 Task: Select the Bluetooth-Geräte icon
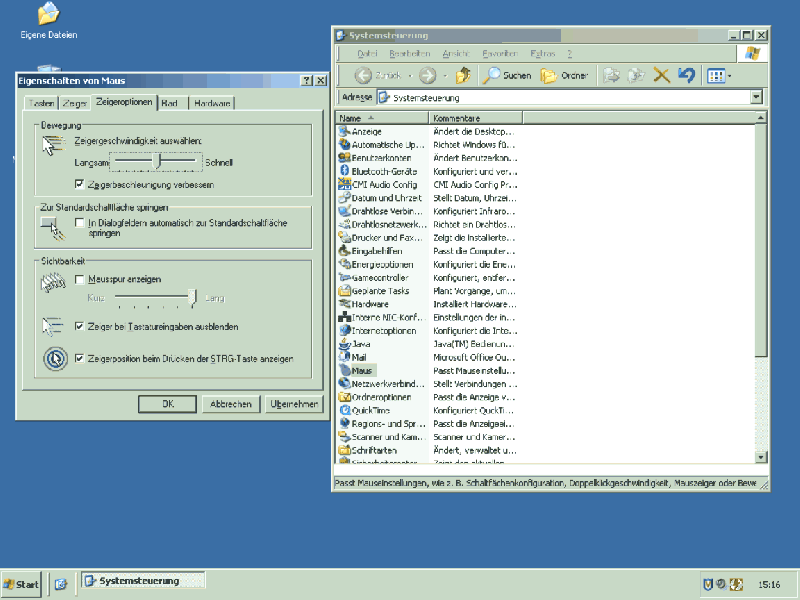[x=344, y=171]
